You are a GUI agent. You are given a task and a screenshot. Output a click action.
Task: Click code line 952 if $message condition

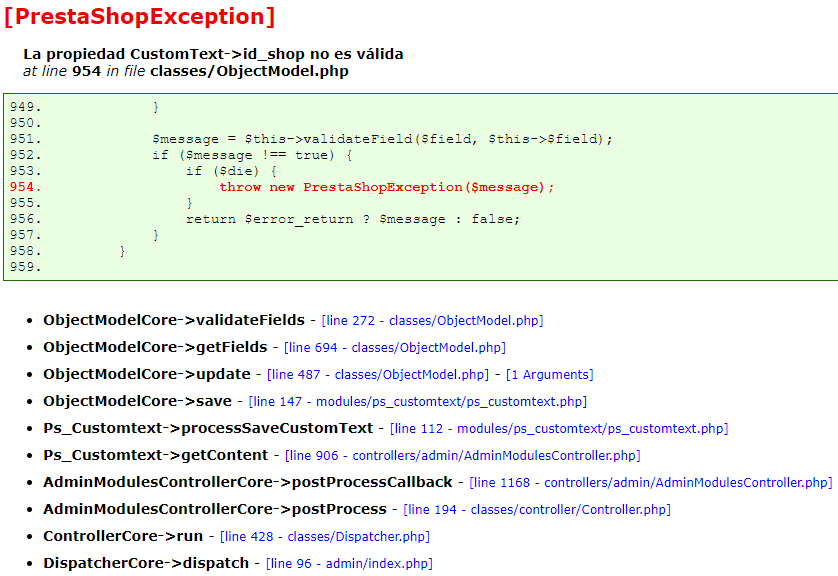click(252, 155)
